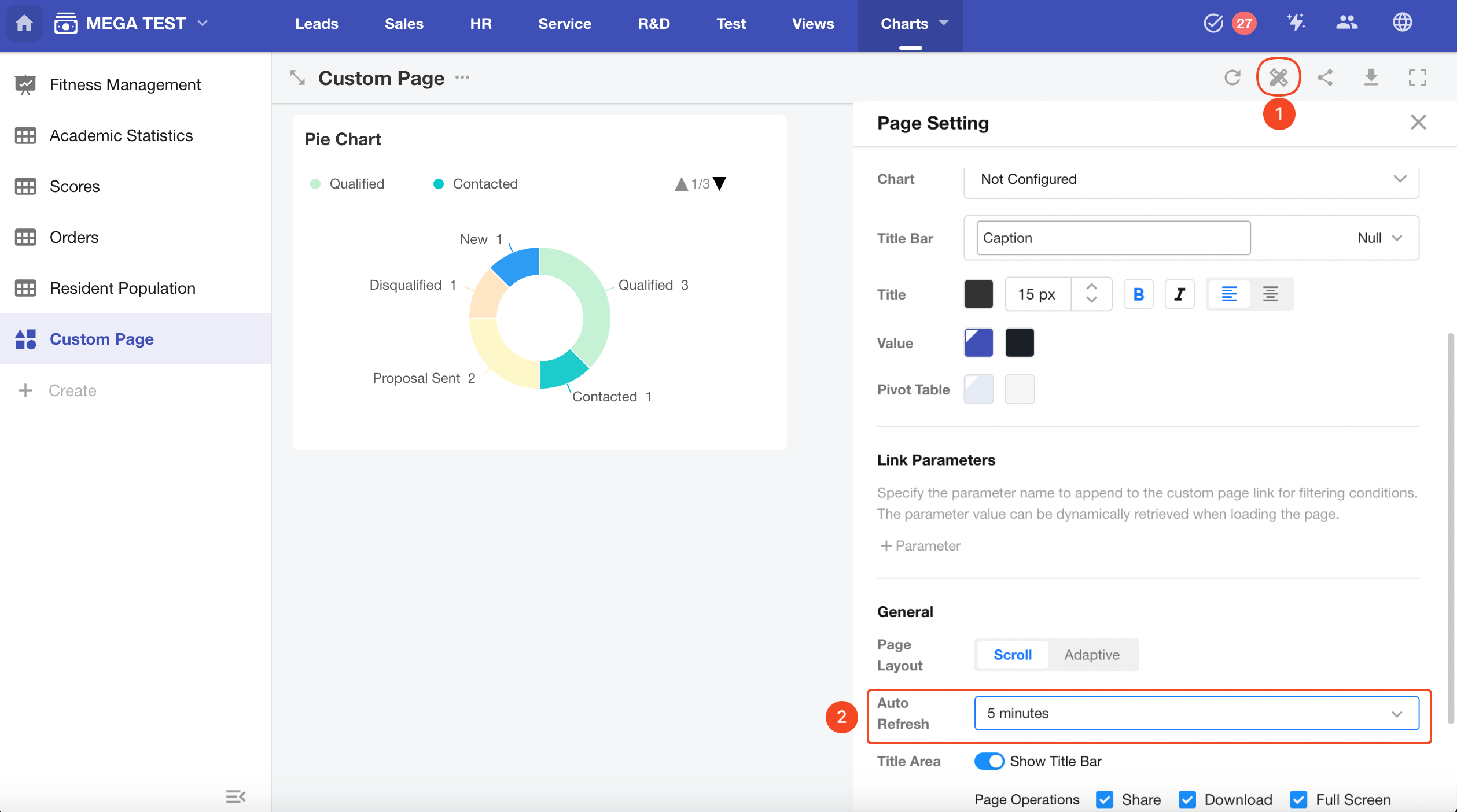The height and width of the screenshot is (812, 1457).
Task: Pick the dark Title color swatch
Action: tap(978, 294)
